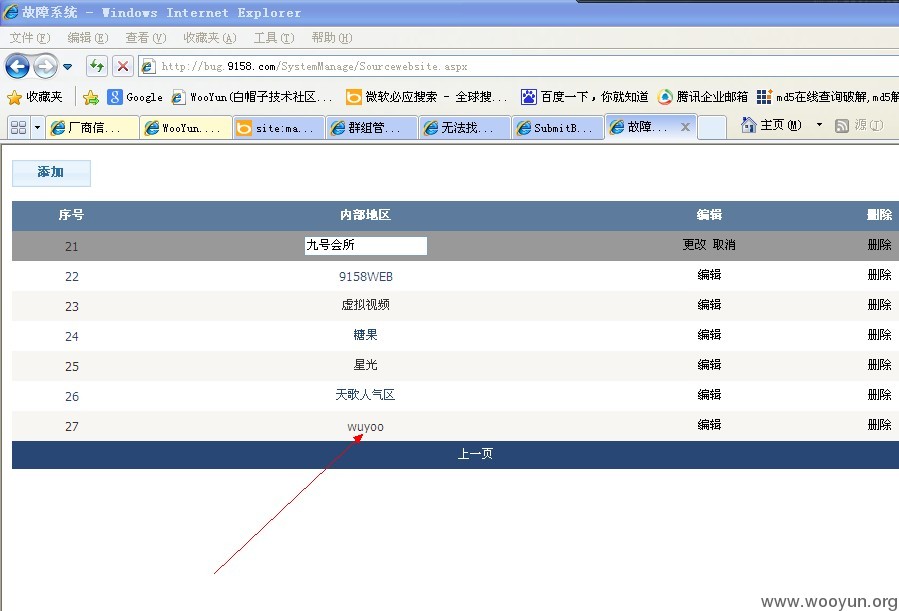The image size is (899, 611).
Task: Click the IE logo in title bar
Action: [10, 11]
